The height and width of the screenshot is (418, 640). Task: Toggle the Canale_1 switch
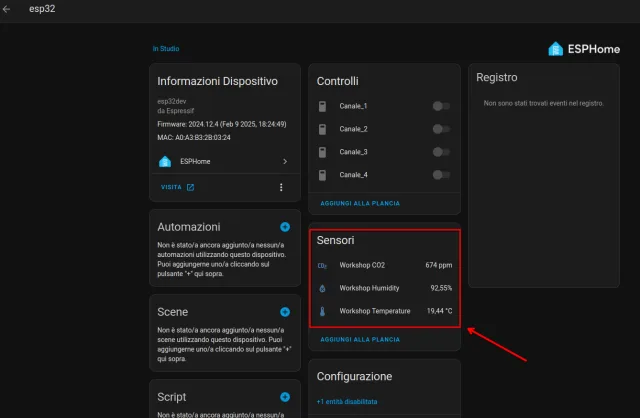pos(441,106)
